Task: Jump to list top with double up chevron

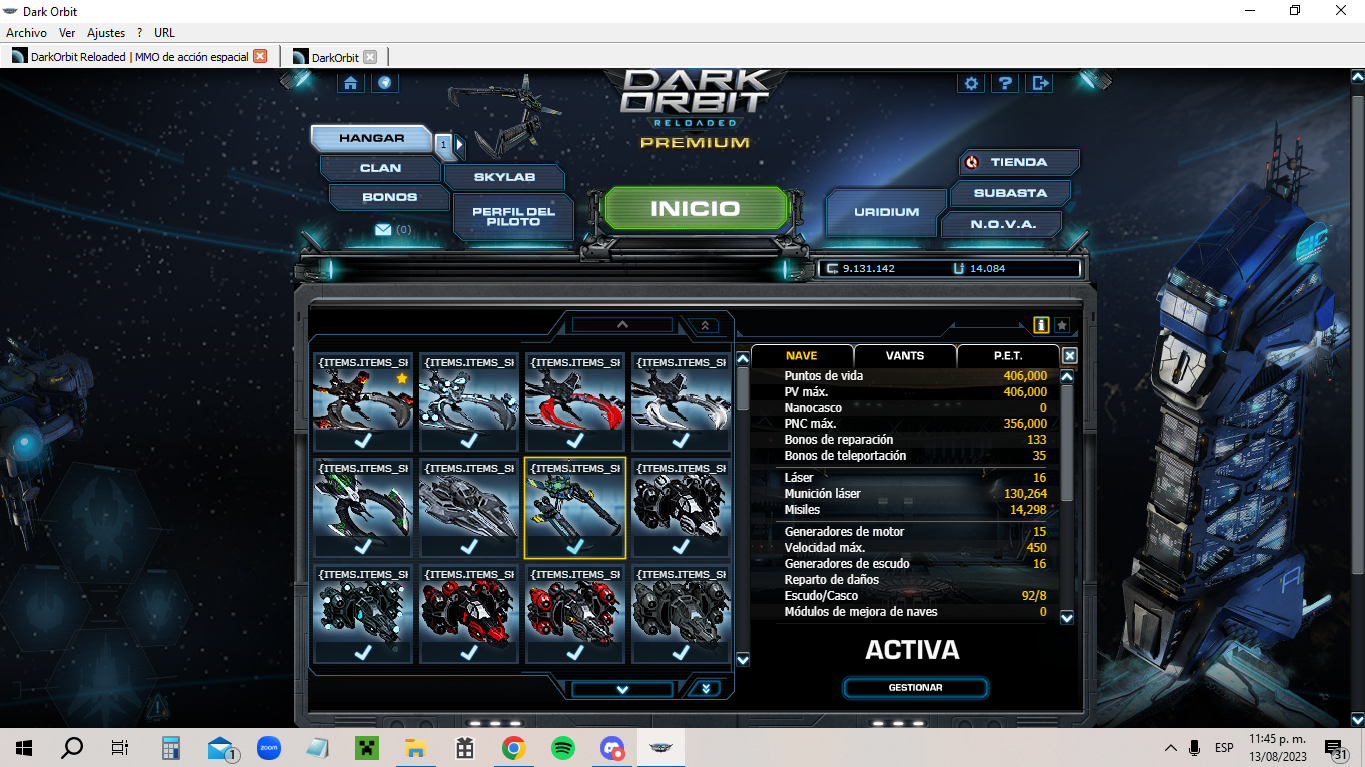Action: pyautogui.click(x=704, y=325)
